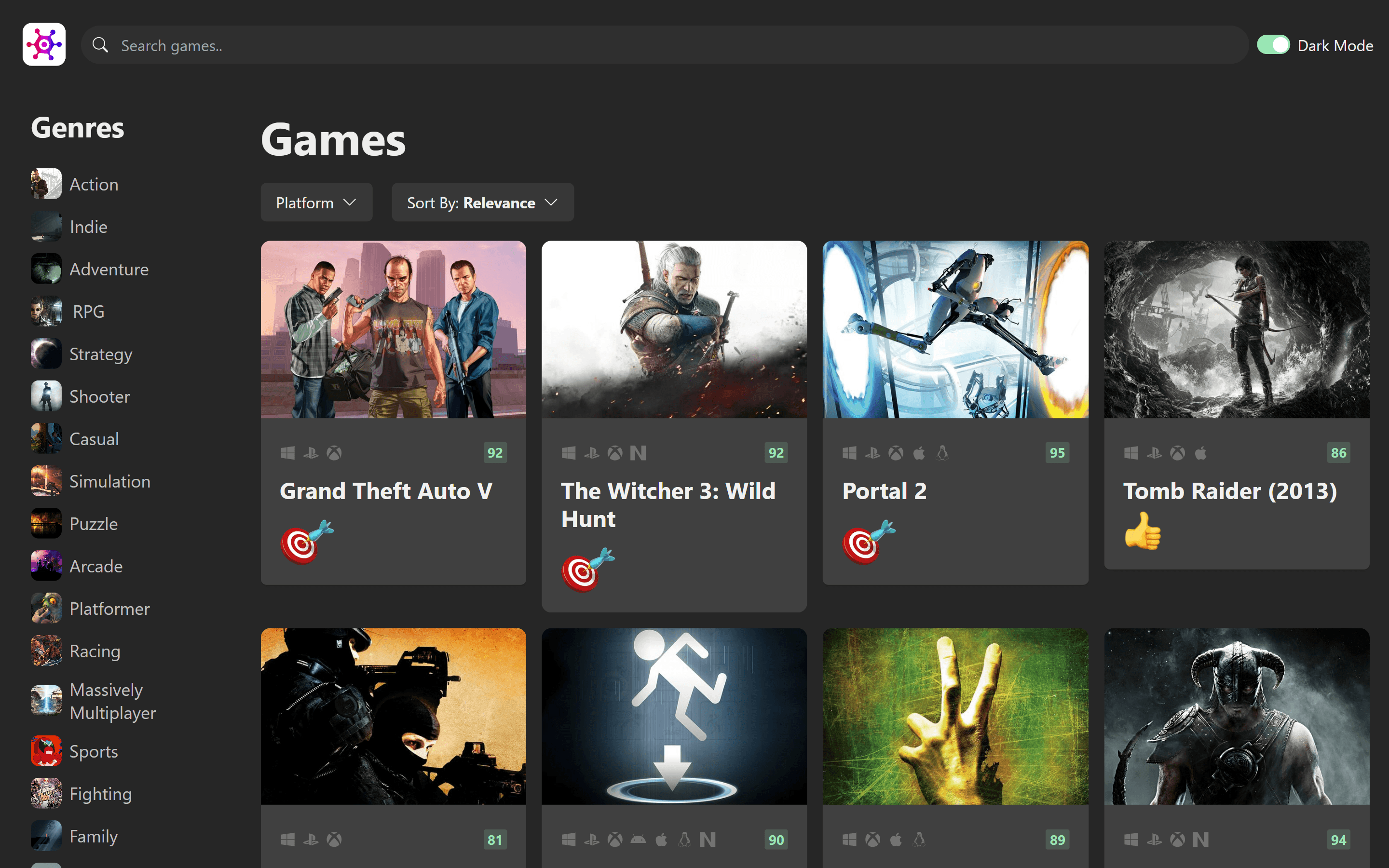Screen dimensions: 1389x868
Task: Select the Simulation genre icon
Action: point(46,481)
